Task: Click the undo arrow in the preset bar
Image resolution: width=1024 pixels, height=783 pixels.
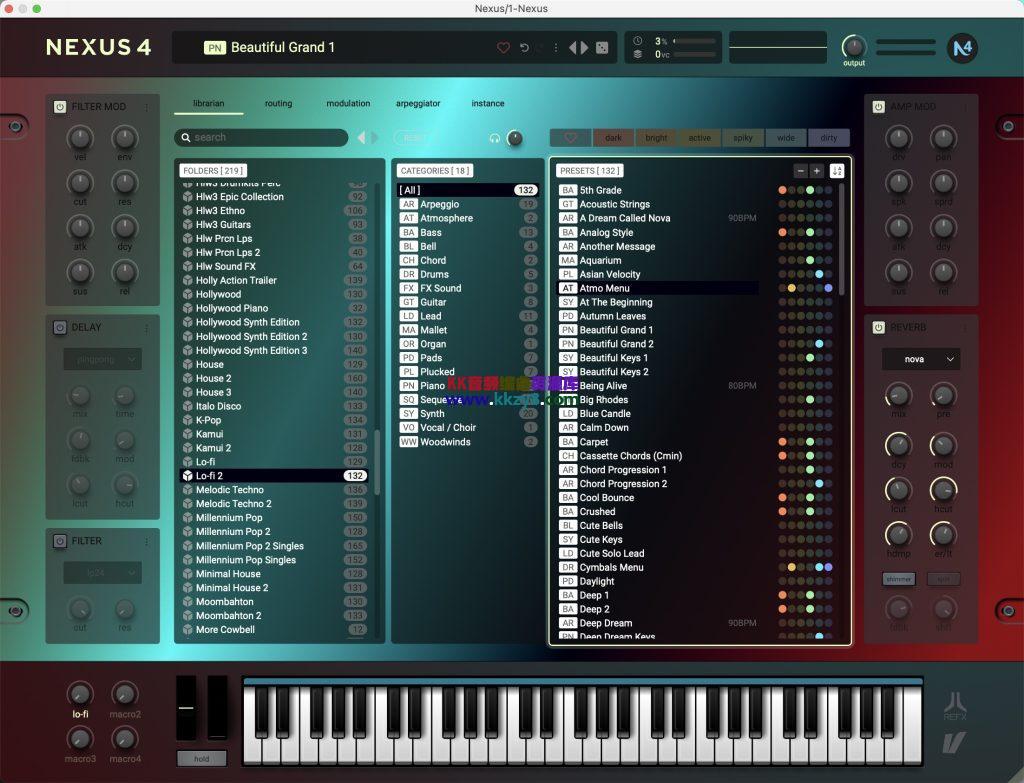Action: [524, 48]
